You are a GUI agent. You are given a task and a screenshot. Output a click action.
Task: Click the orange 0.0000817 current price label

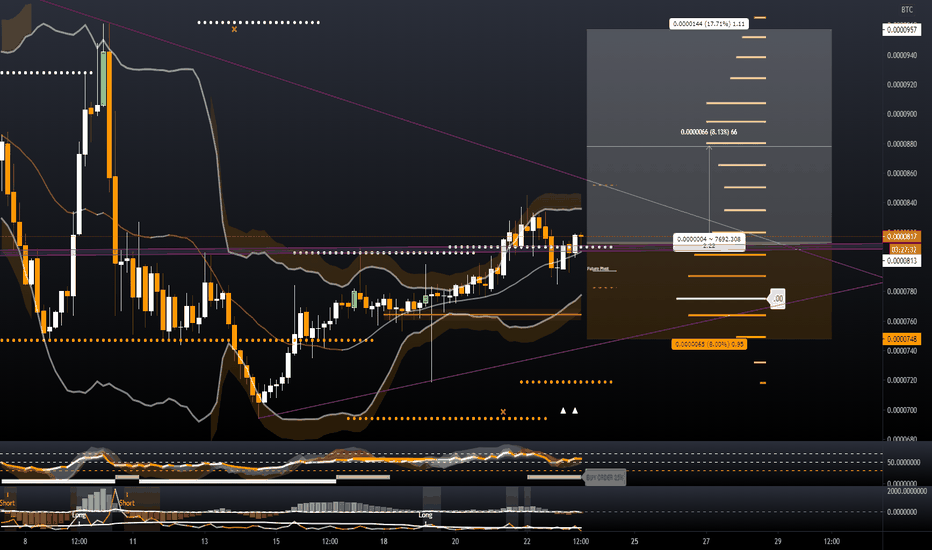pyautogui.click(x=902, y=237)
